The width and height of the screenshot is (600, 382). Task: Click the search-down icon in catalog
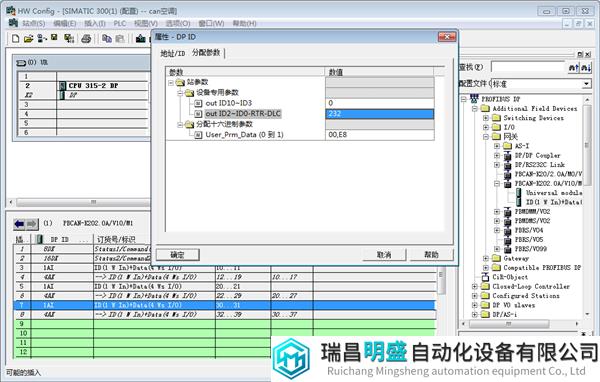586,68
